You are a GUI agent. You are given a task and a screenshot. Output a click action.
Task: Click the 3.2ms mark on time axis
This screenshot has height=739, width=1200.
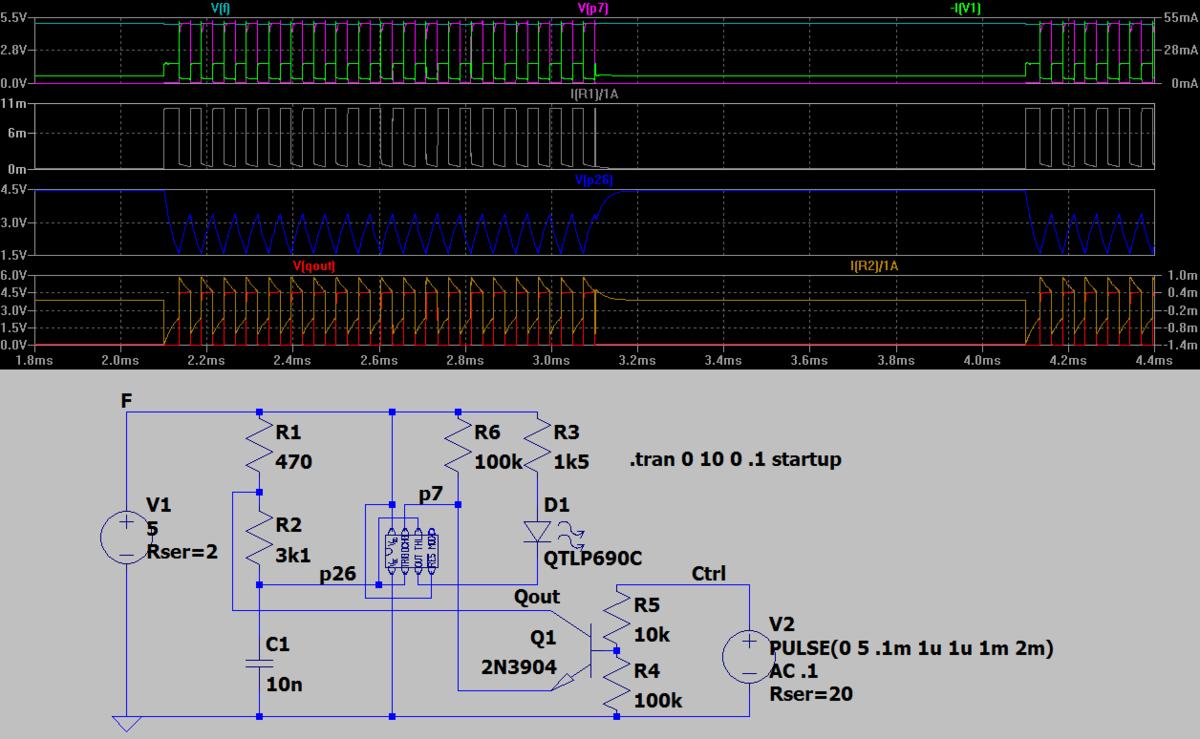[x=637, y=360]
